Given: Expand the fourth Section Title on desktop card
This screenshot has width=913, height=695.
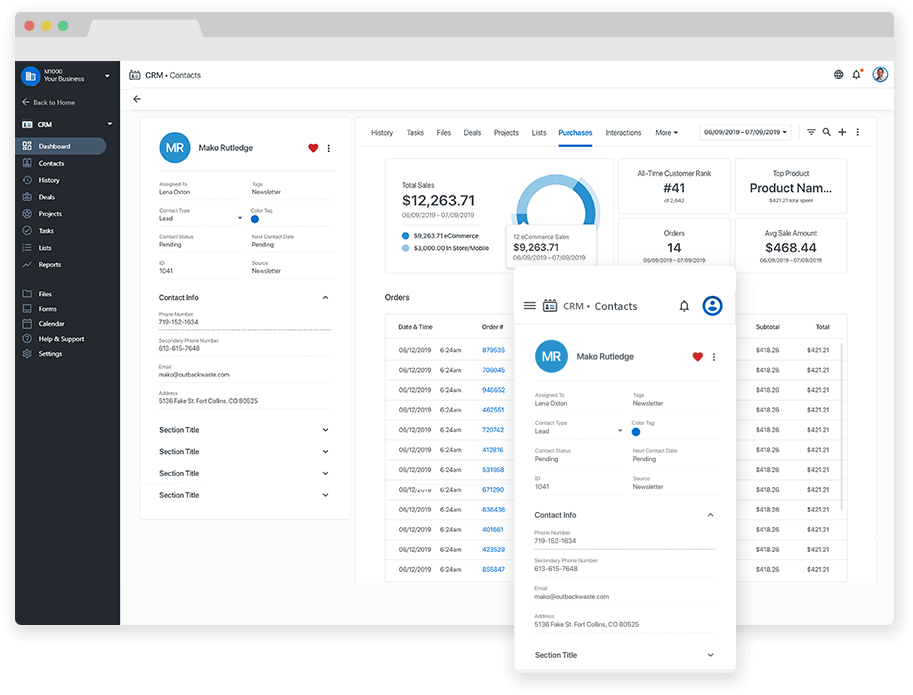Looking at the screenshot, I should 325,495.
